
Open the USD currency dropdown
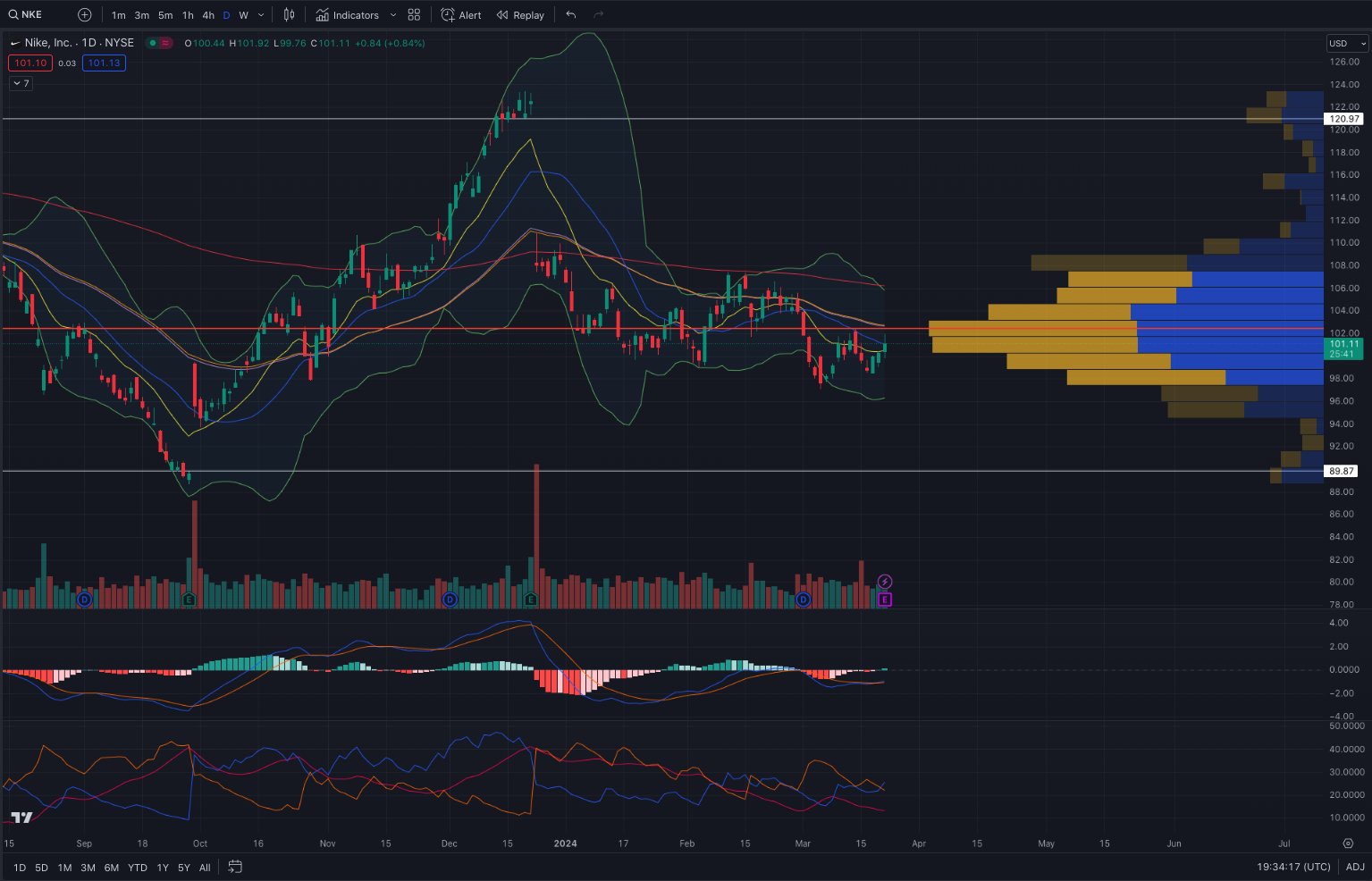coord(1347,43)
